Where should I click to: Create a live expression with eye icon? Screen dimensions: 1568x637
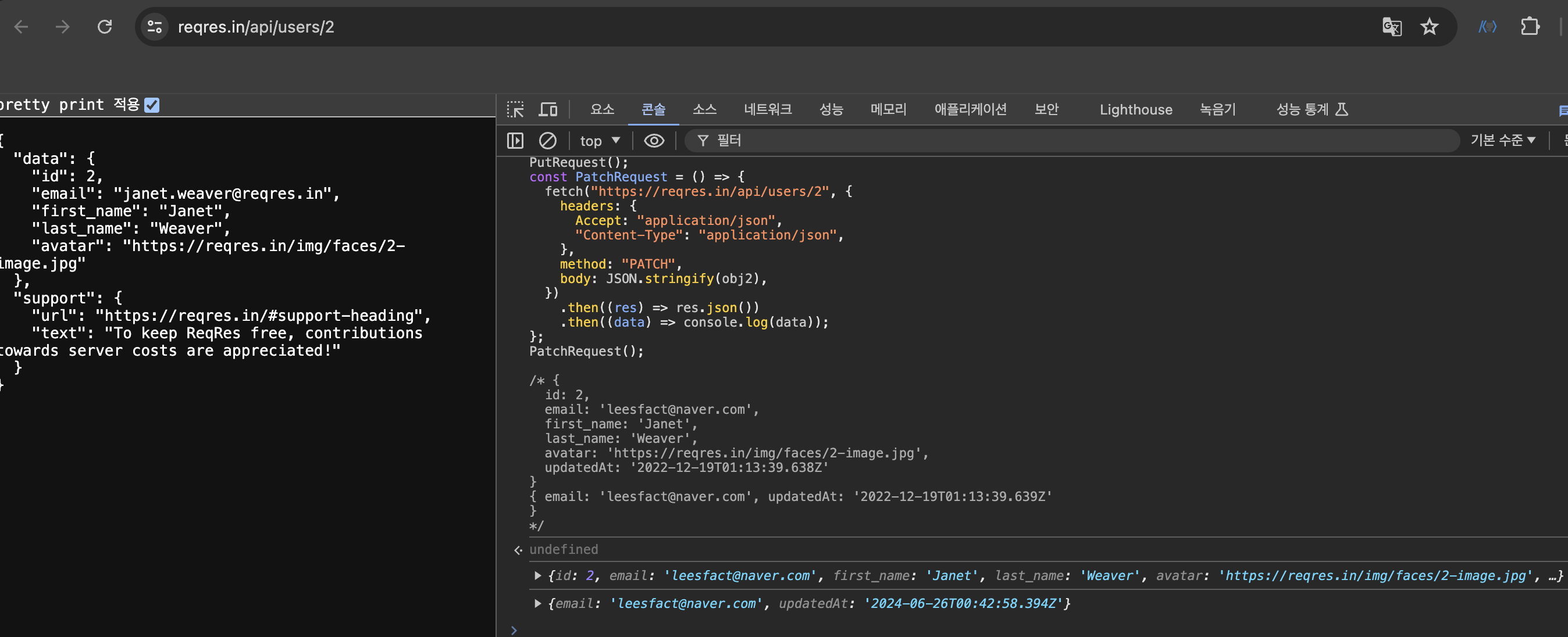point(654,141)
